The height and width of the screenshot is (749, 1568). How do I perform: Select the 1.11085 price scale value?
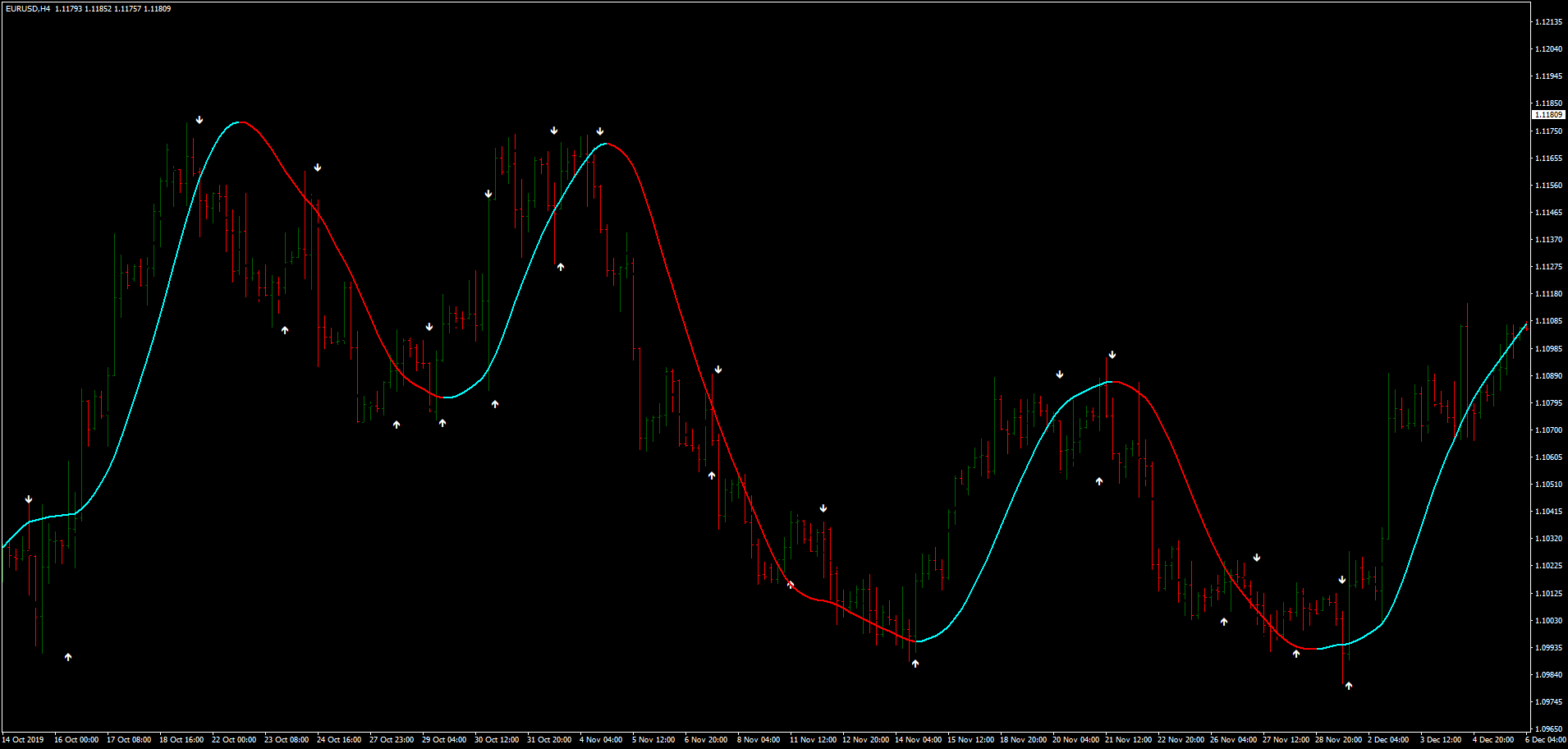(x=1548, y=321)
